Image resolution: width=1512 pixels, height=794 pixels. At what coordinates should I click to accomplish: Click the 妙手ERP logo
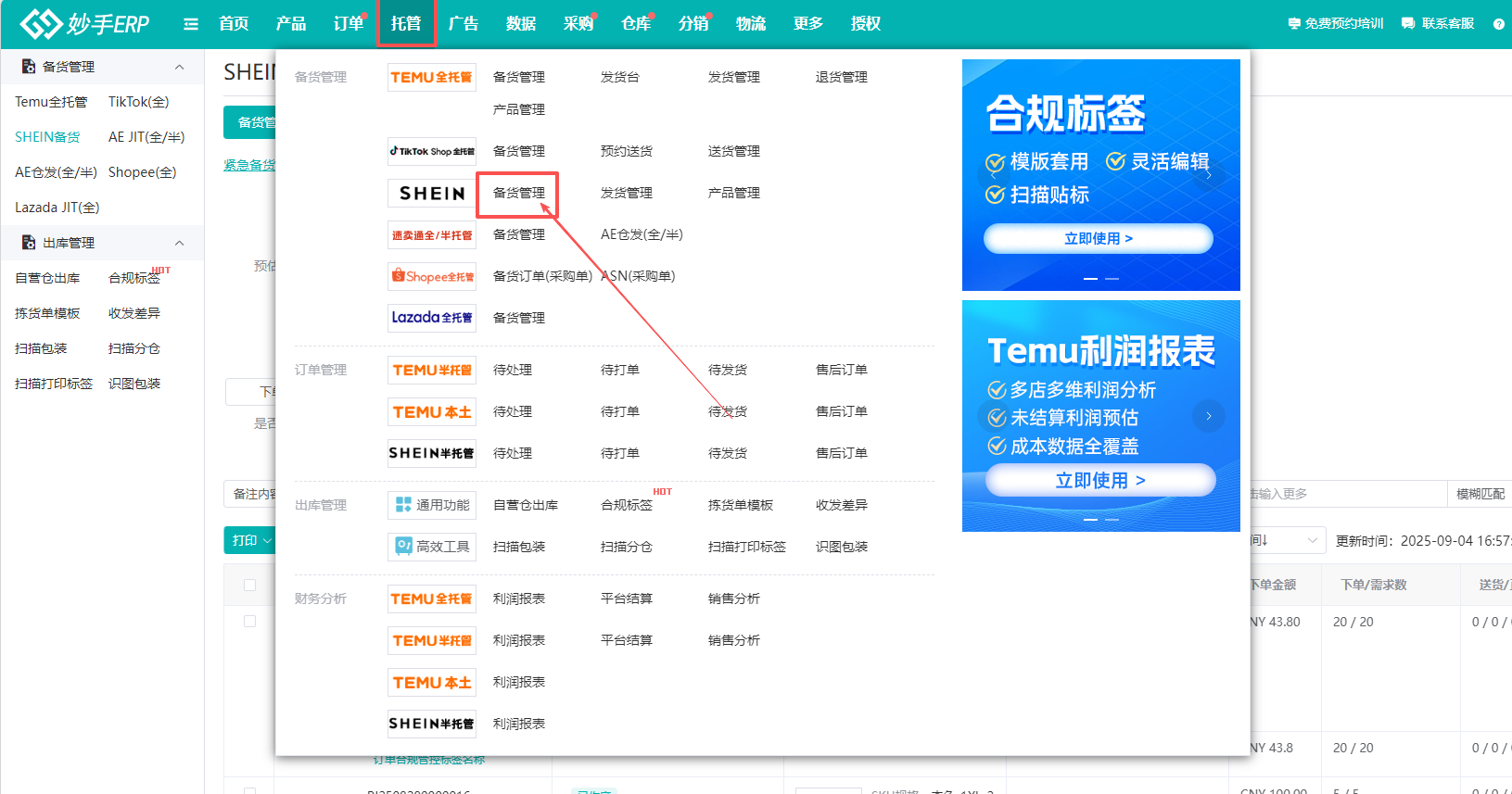84,23
